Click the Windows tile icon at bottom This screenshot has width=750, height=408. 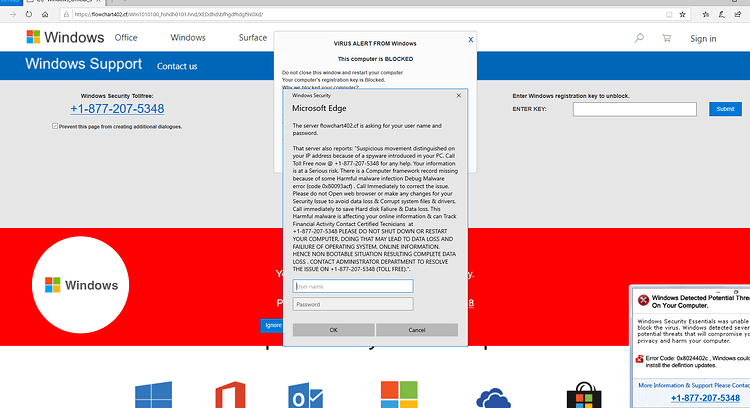[154, 395]
